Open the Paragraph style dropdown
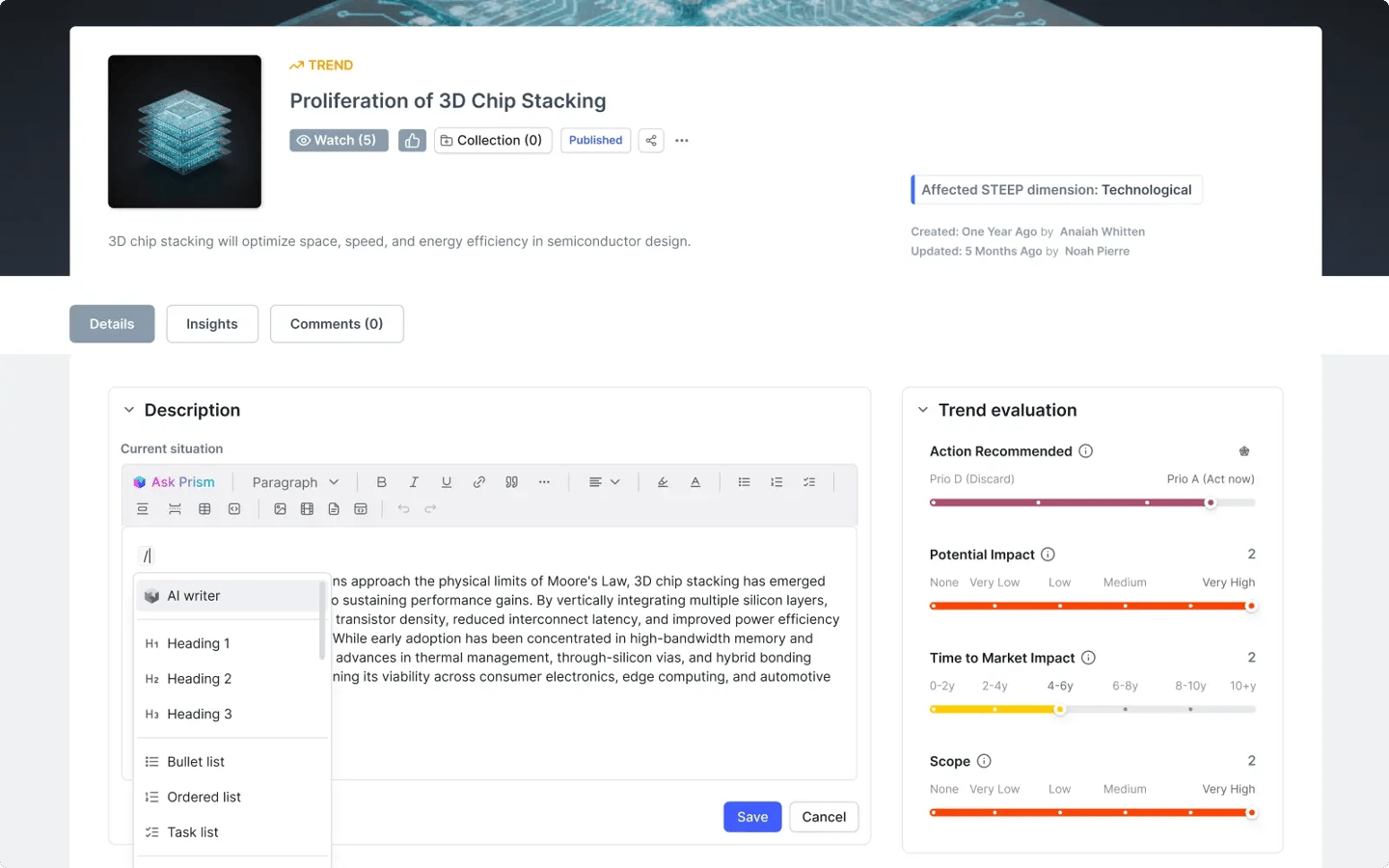 click(295, 482)
